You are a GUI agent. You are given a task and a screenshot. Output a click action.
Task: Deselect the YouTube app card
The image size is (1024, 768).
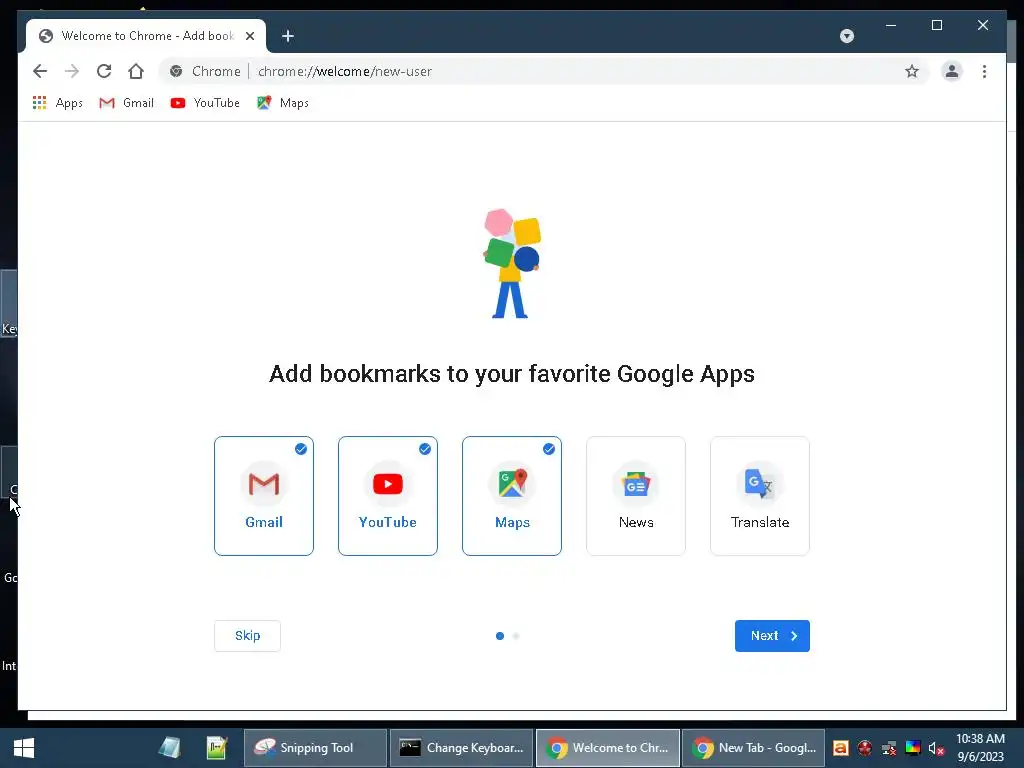click(388, 496)
